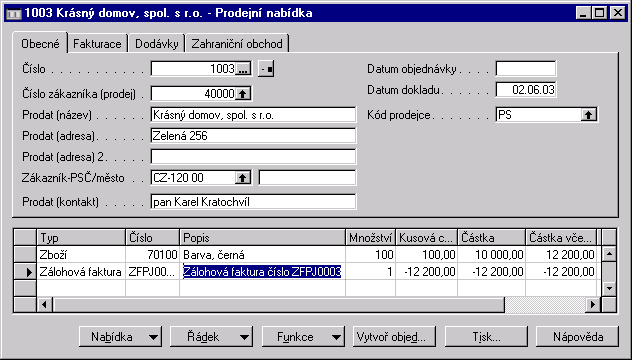Click the Prodat (kontakt) field
The height and width of the screenshot is (360, 632).
click(253, 202)
